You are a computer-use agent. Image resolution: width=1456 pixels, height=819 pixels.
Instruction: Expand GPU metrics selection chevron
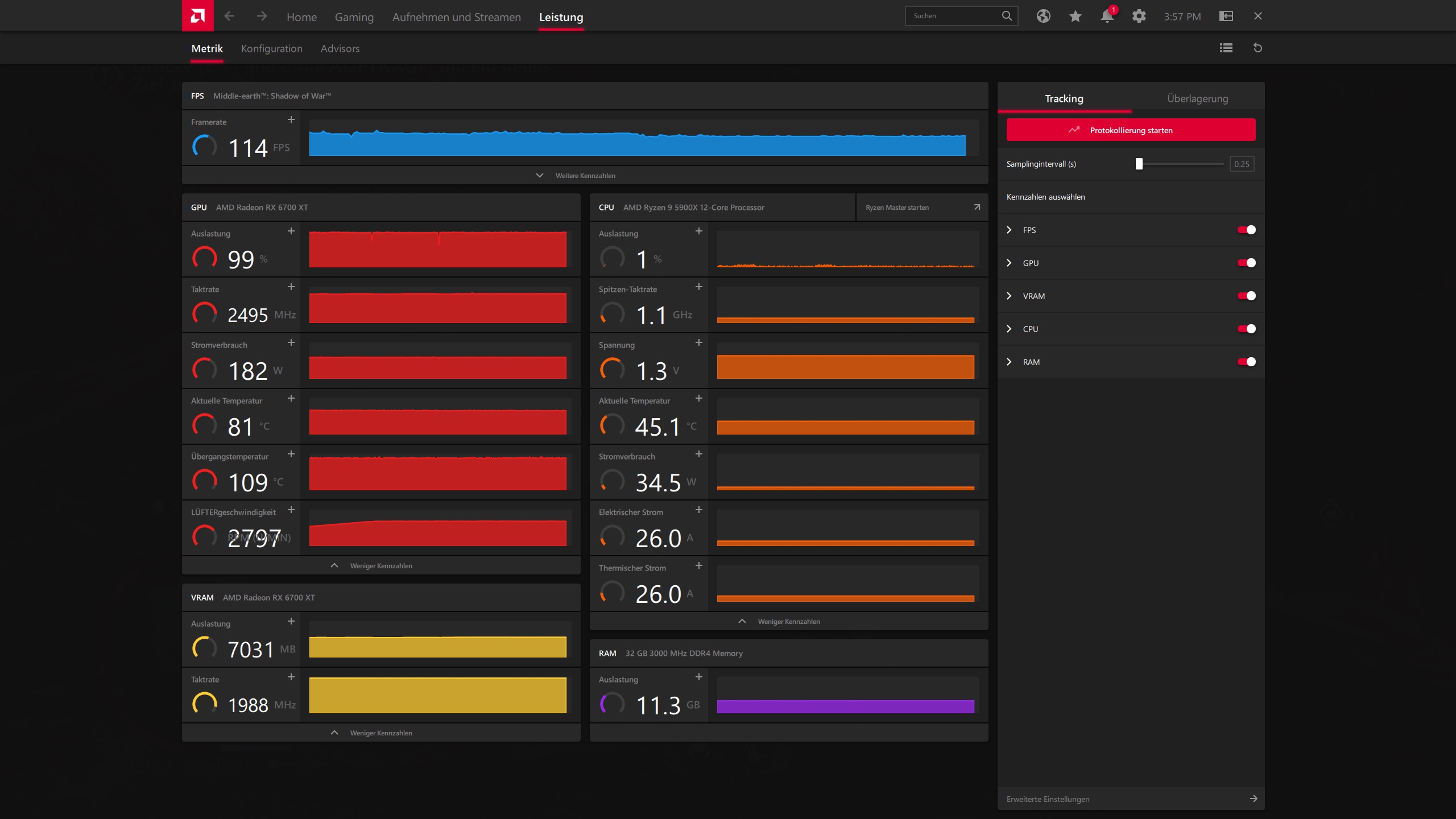click(1009, 263)
